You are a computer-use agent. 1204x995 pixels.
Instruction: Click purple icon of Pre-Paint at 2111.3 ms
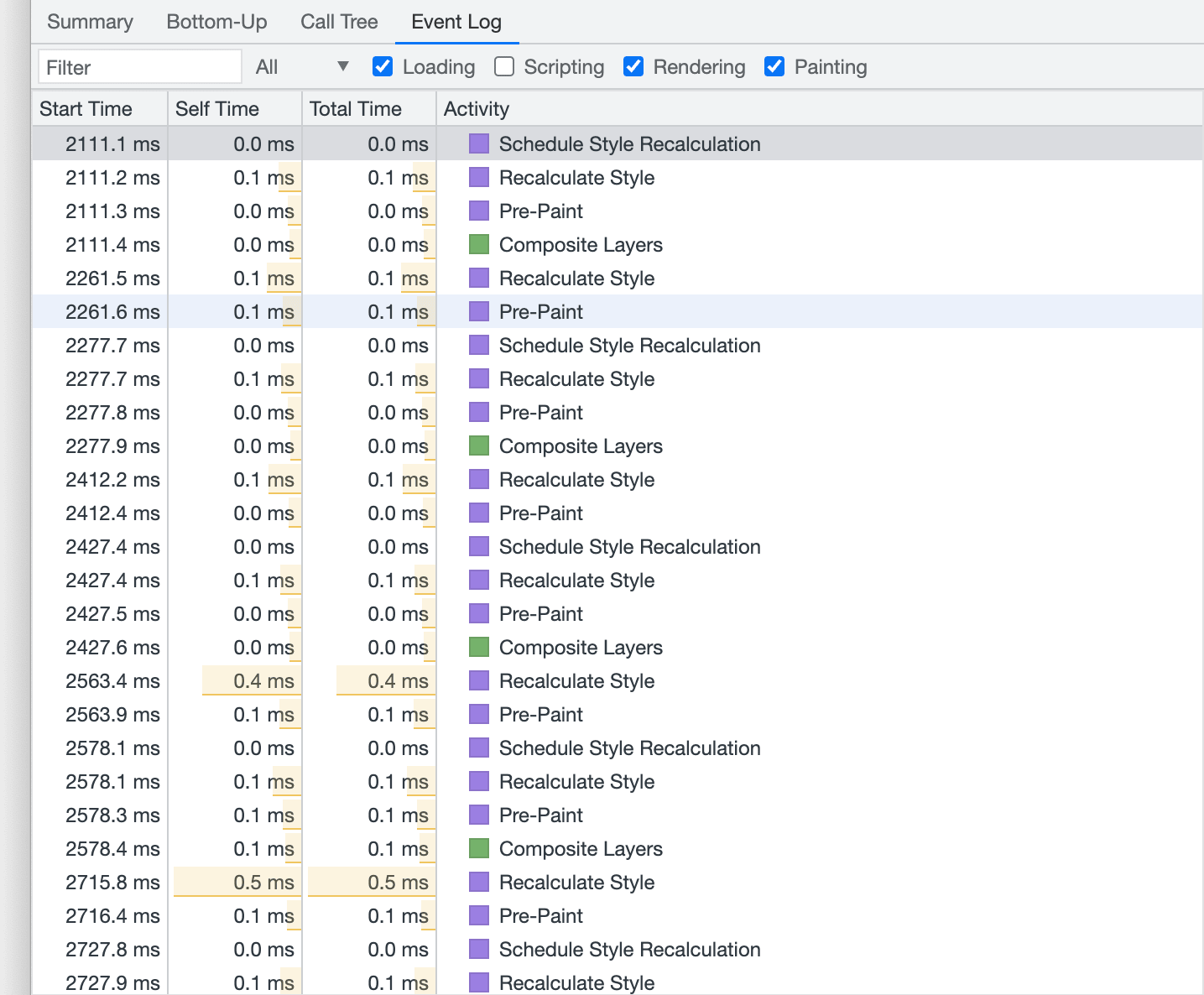[x=479, y=211]
